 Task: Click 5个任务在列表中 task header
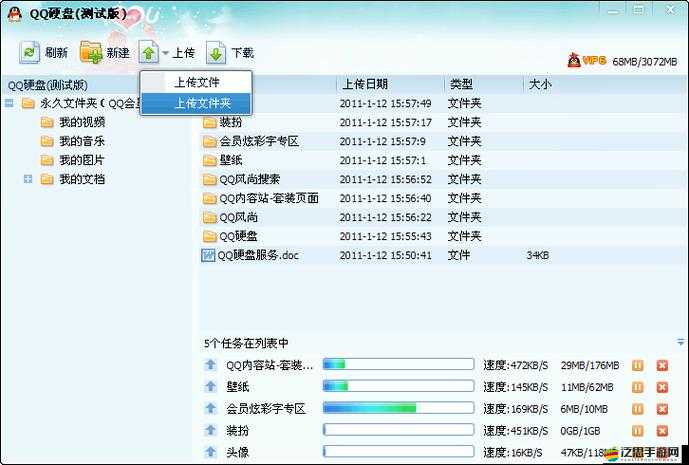(246, 343)
